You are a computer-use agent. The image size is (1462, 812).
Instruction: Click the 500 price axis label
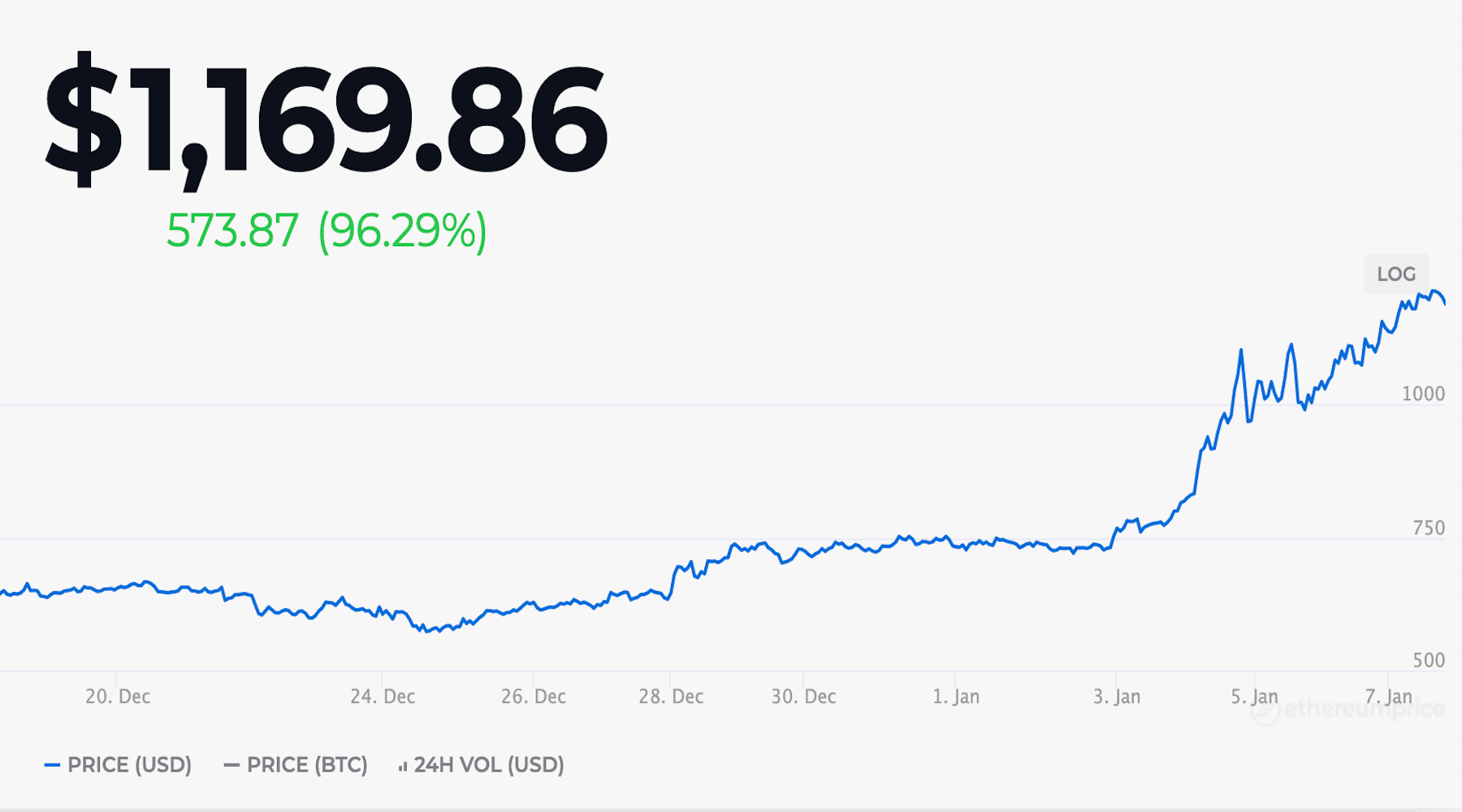1429,660
